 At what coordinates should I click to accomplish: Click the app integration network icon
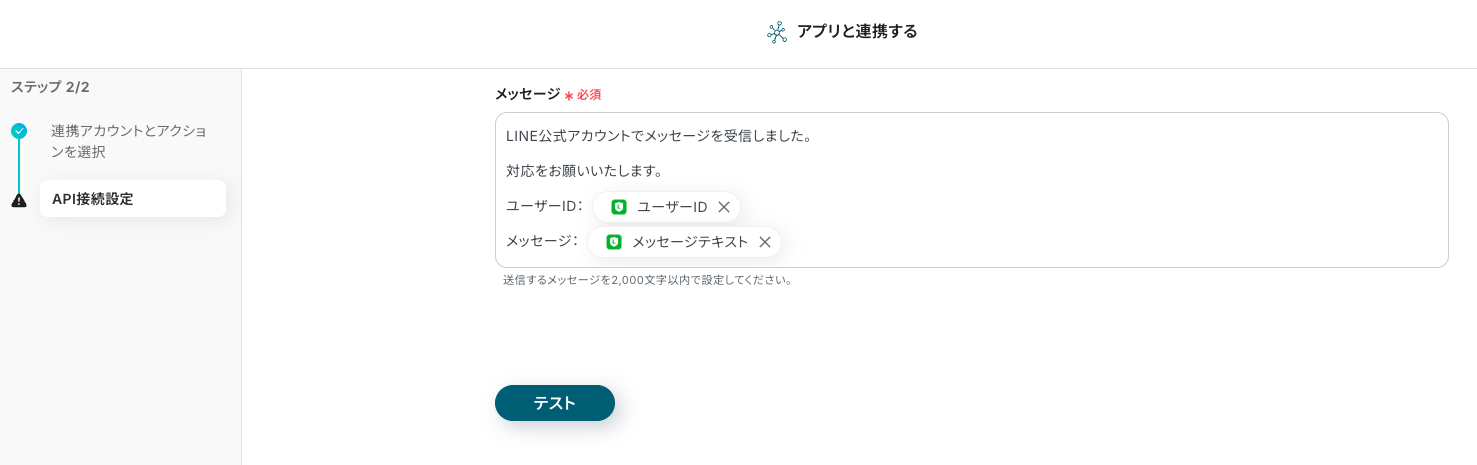(x=777, y=32)
